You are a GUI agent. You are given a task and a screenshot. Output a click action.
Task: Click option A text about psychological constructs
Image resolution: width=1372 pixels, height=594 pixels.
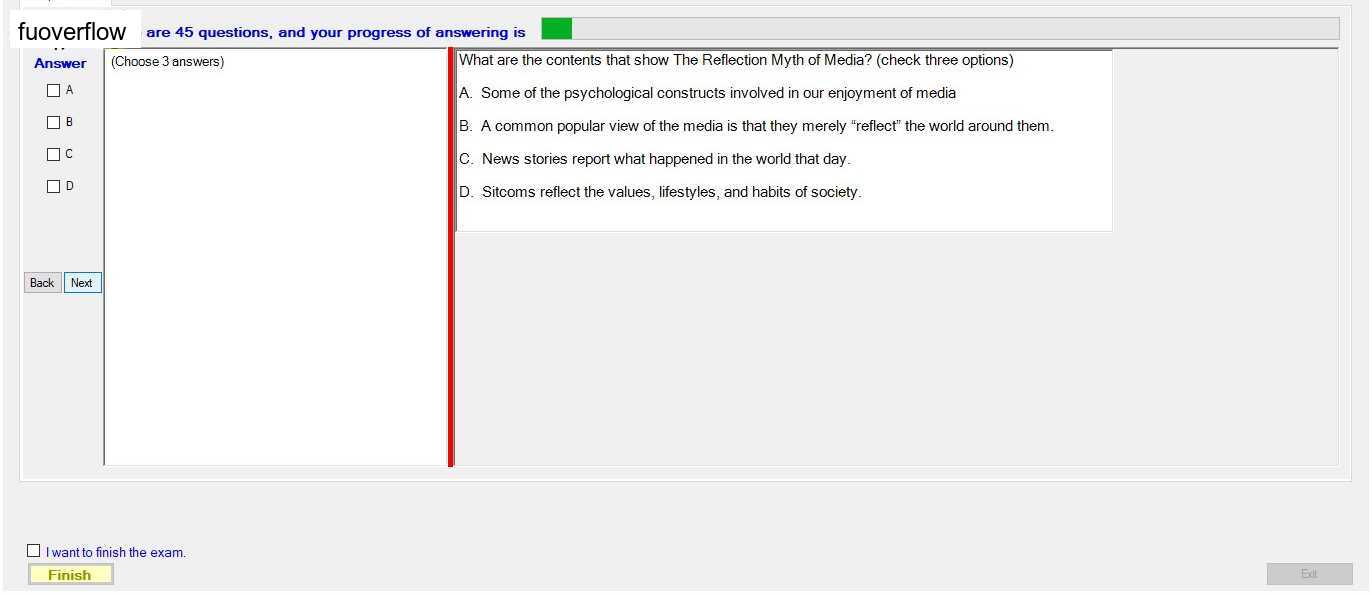click(x=708, y=93)
